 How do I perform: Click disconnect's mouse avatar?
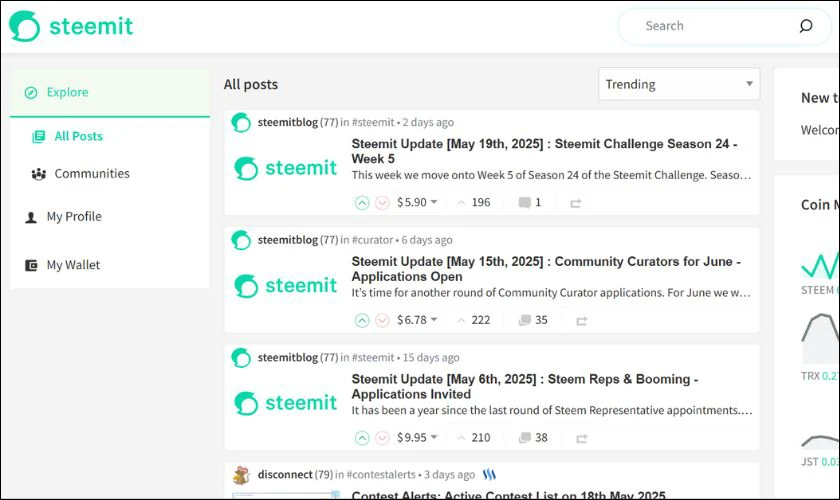tap(242, 475)
